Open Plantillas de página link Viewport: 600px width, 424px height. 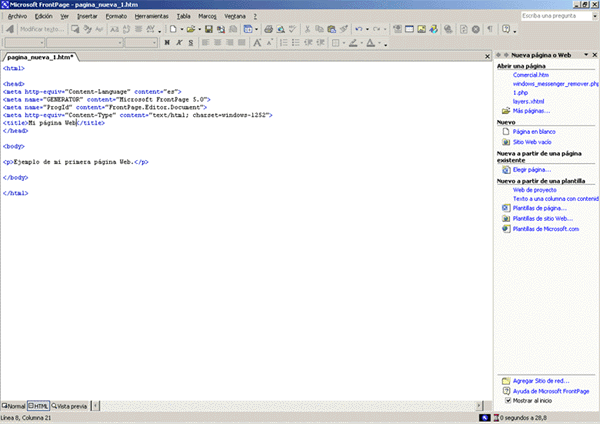[x=540, y=208]
